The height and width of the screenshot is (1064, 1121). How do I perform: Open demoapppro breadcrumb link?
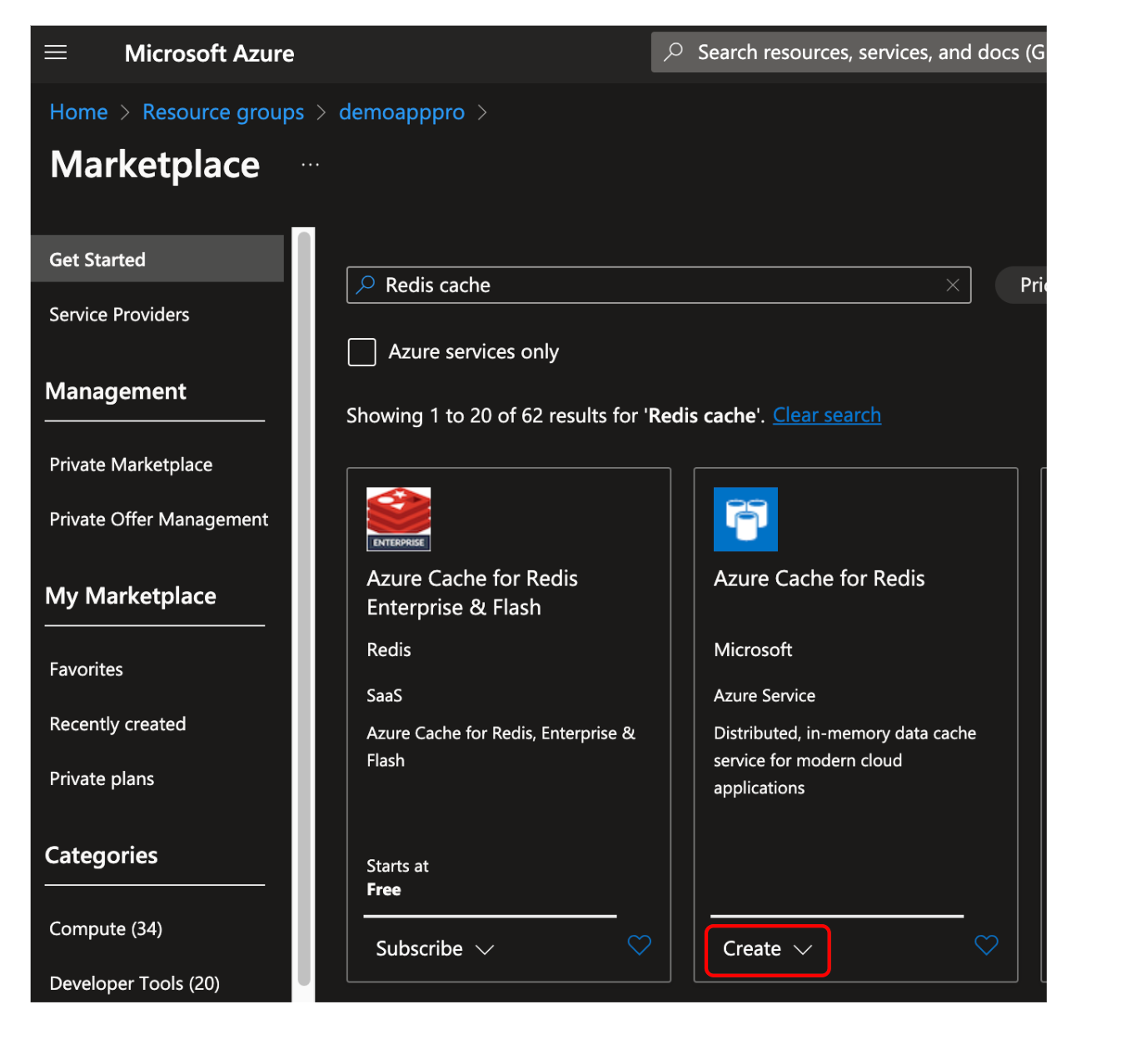tap(401, 112)
